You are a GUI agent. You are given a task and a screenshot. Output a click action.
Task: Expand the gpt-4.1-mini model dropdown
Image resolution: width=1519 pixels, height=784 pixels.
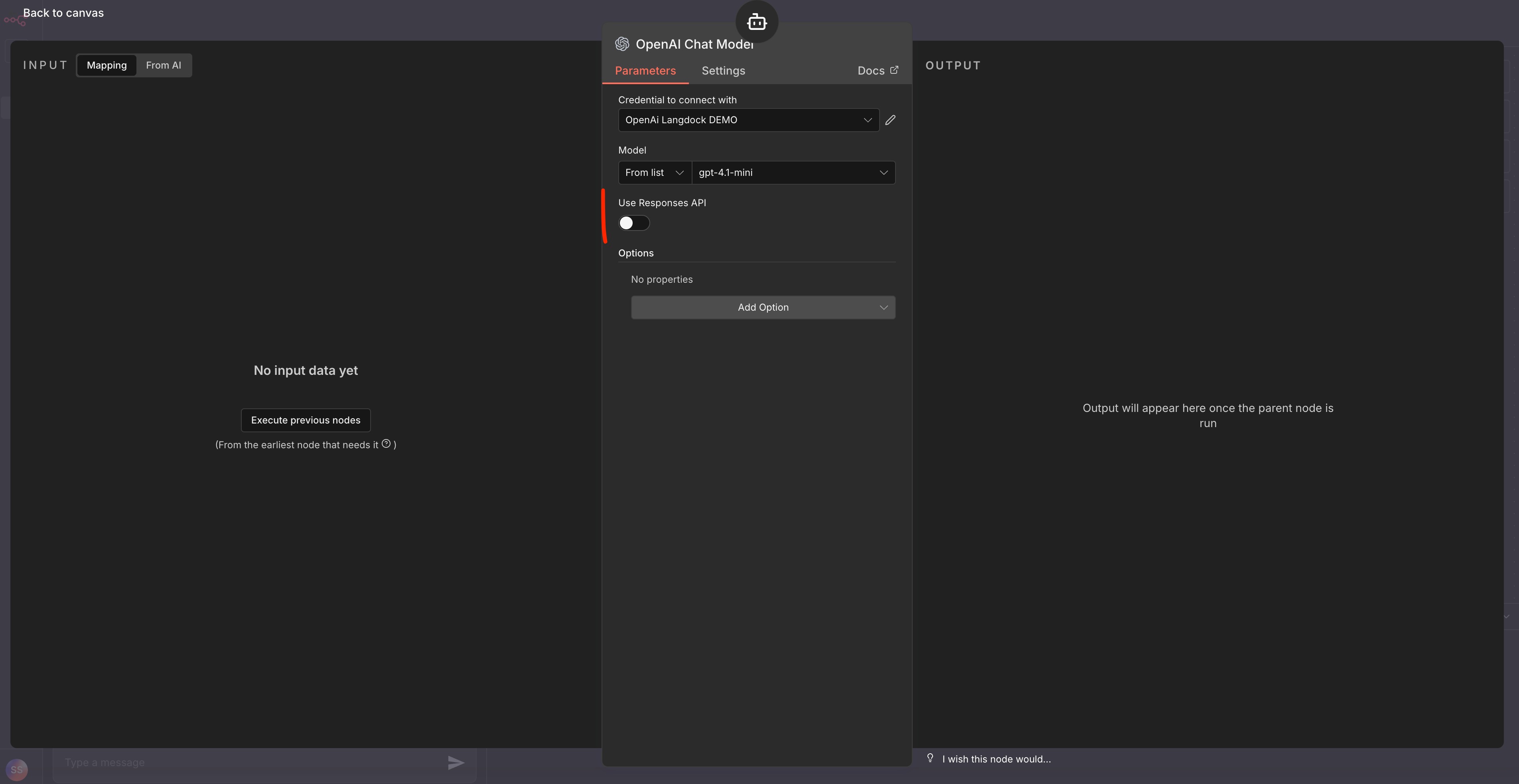(x=793, y=173)
